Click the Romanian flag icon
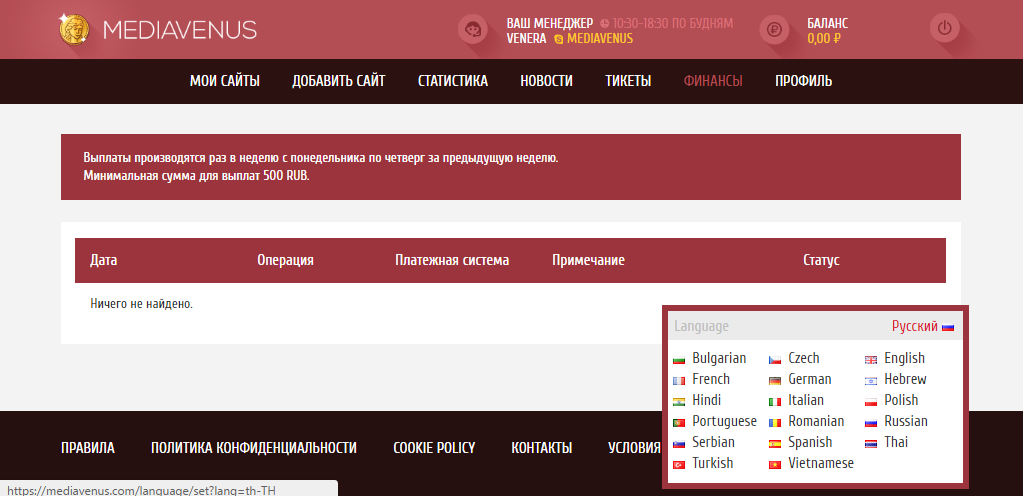The image size is (1023, 496). click(x=775, y=422)
